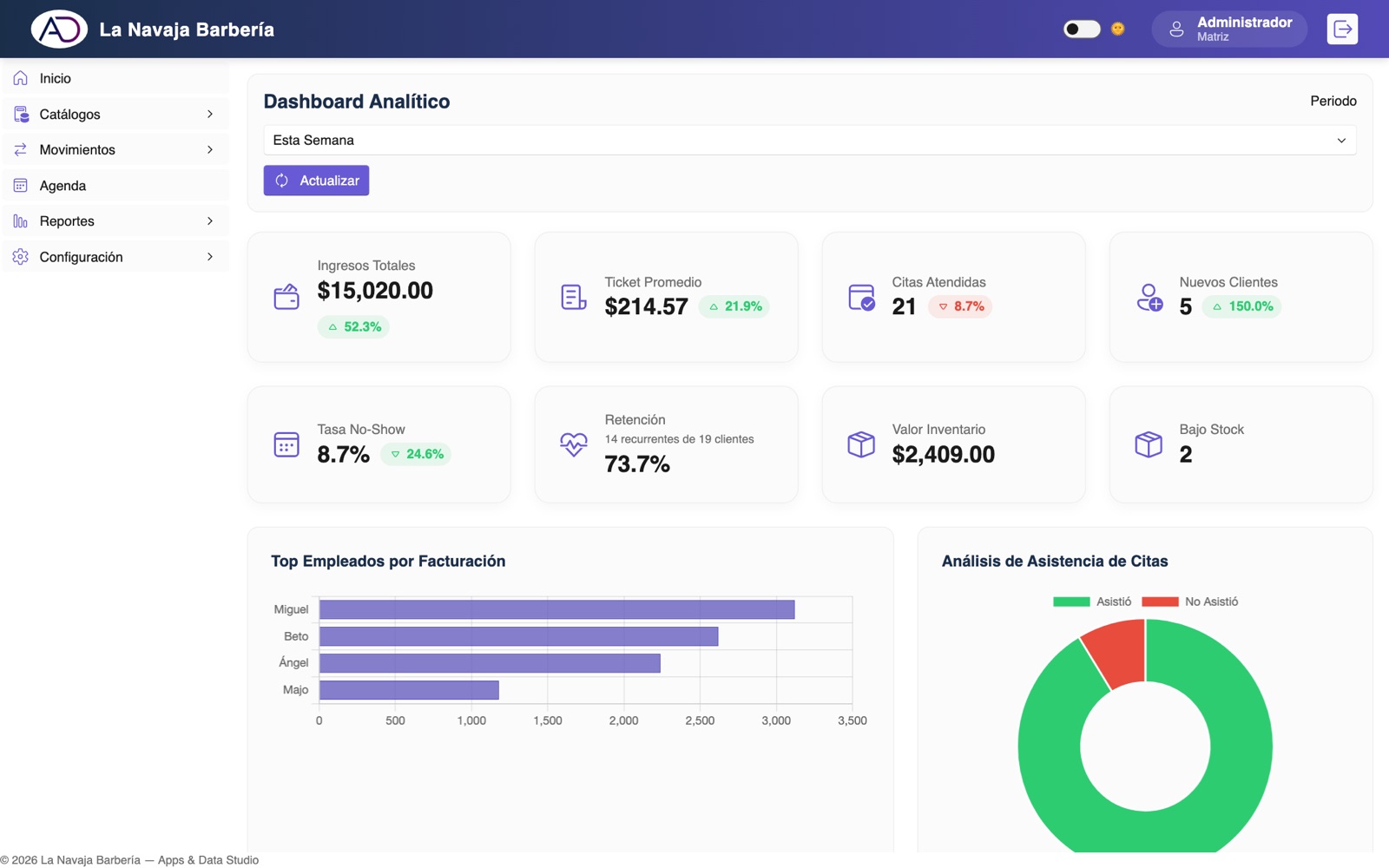Open Agenda from the sidebar

115,185
